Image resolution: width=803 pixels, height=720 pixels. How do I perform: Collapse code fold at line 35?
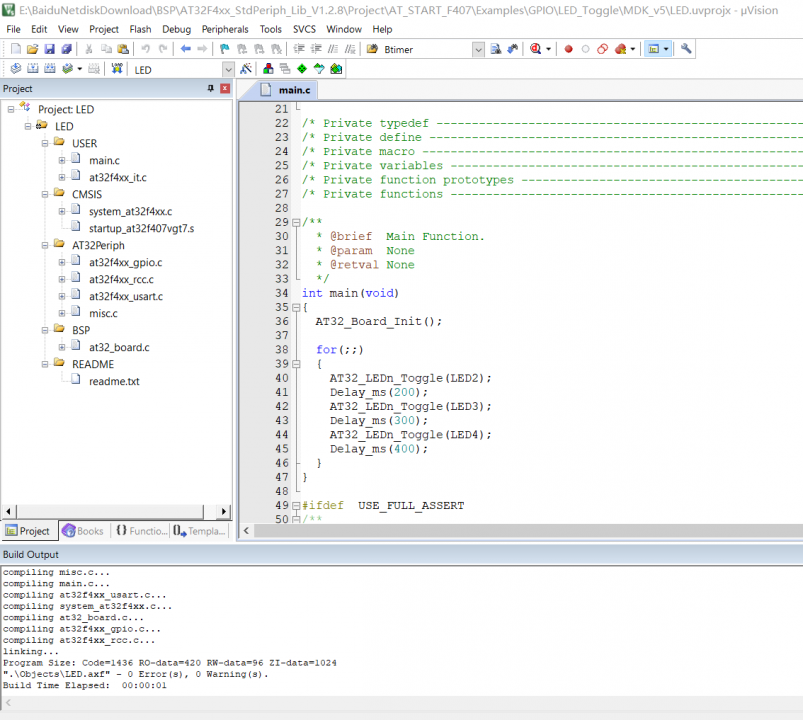coord(295,307)
